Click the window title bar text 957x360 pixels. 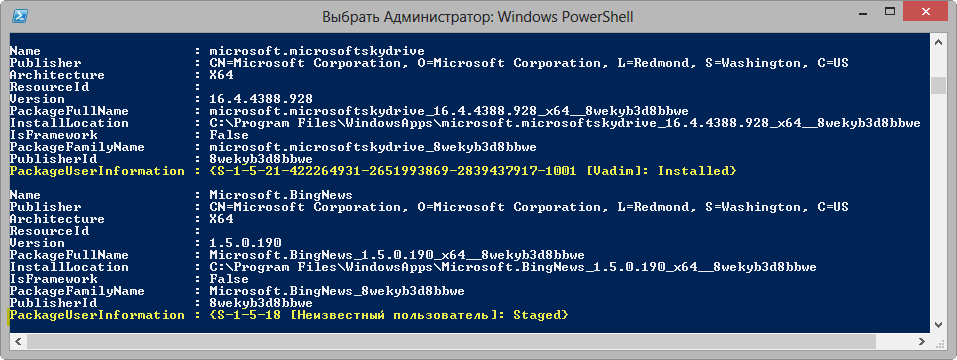[x=478, y=17]
